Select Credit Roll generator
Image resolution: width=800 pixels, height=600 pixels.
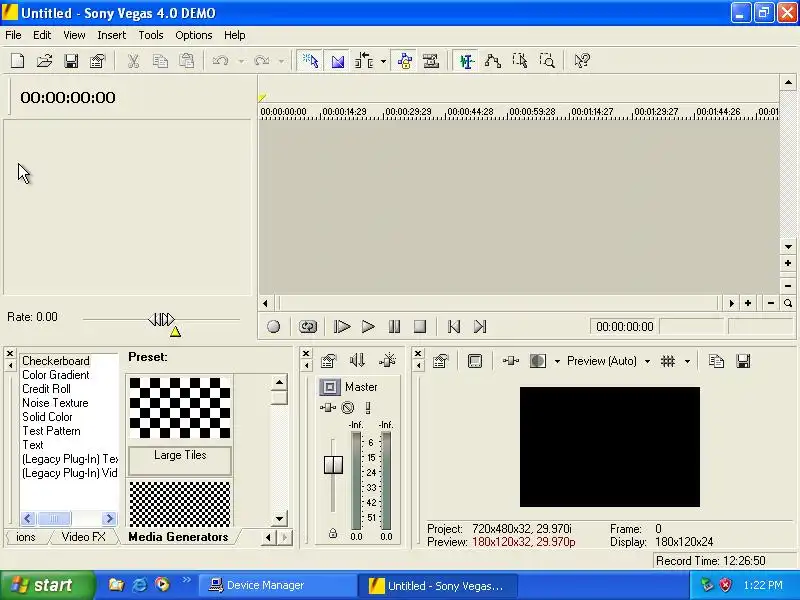[46, 389]
